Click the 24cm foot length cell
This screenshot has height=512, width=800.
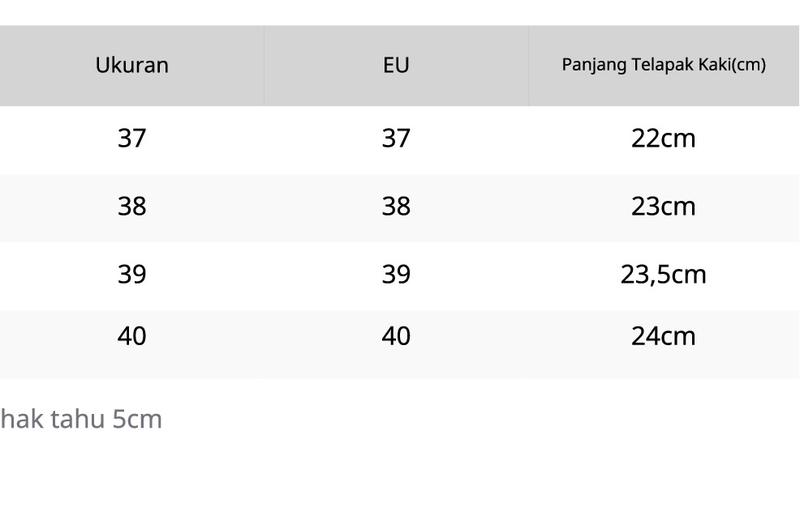(x=663, y=336)
